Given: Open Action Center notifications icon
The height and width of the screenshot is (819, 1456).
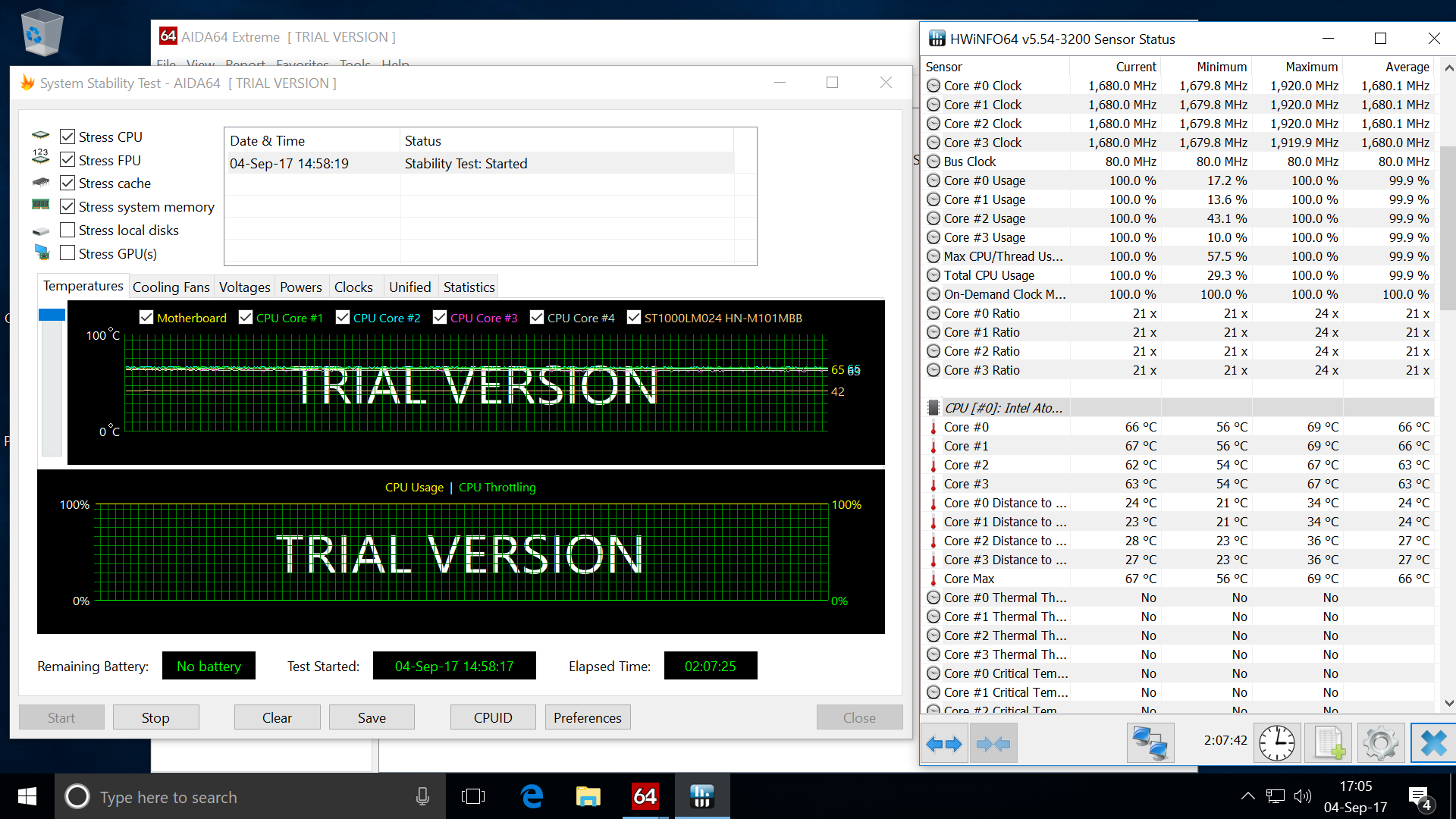Looking at the screenshot, I should point(1420,798).
